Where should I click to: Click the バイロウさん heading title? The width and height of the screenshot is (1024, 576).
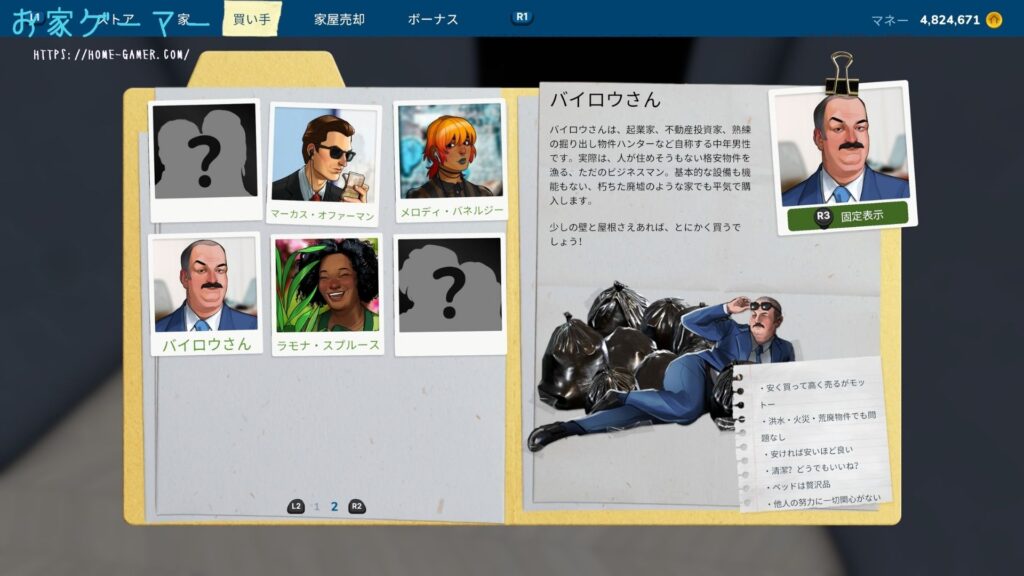tap(605, 100)
